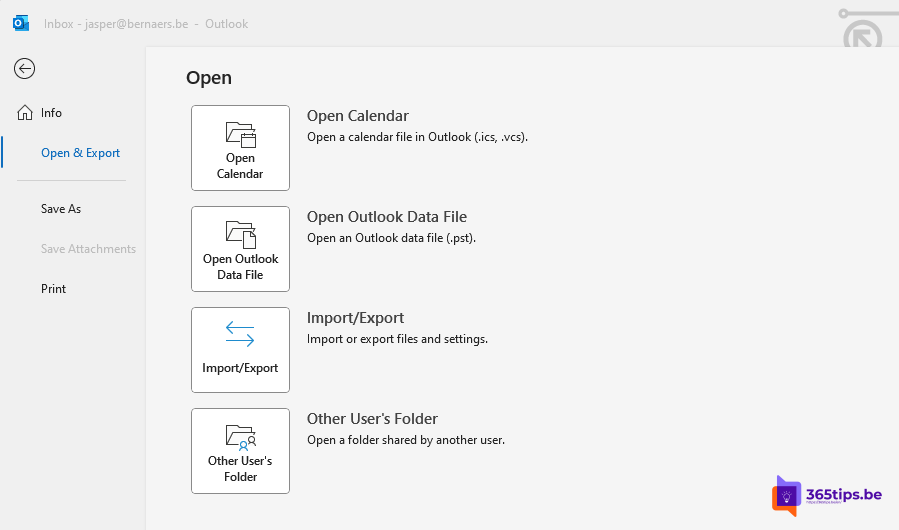Click the Info home icon
899x530 pixels.
click(25, 112)
